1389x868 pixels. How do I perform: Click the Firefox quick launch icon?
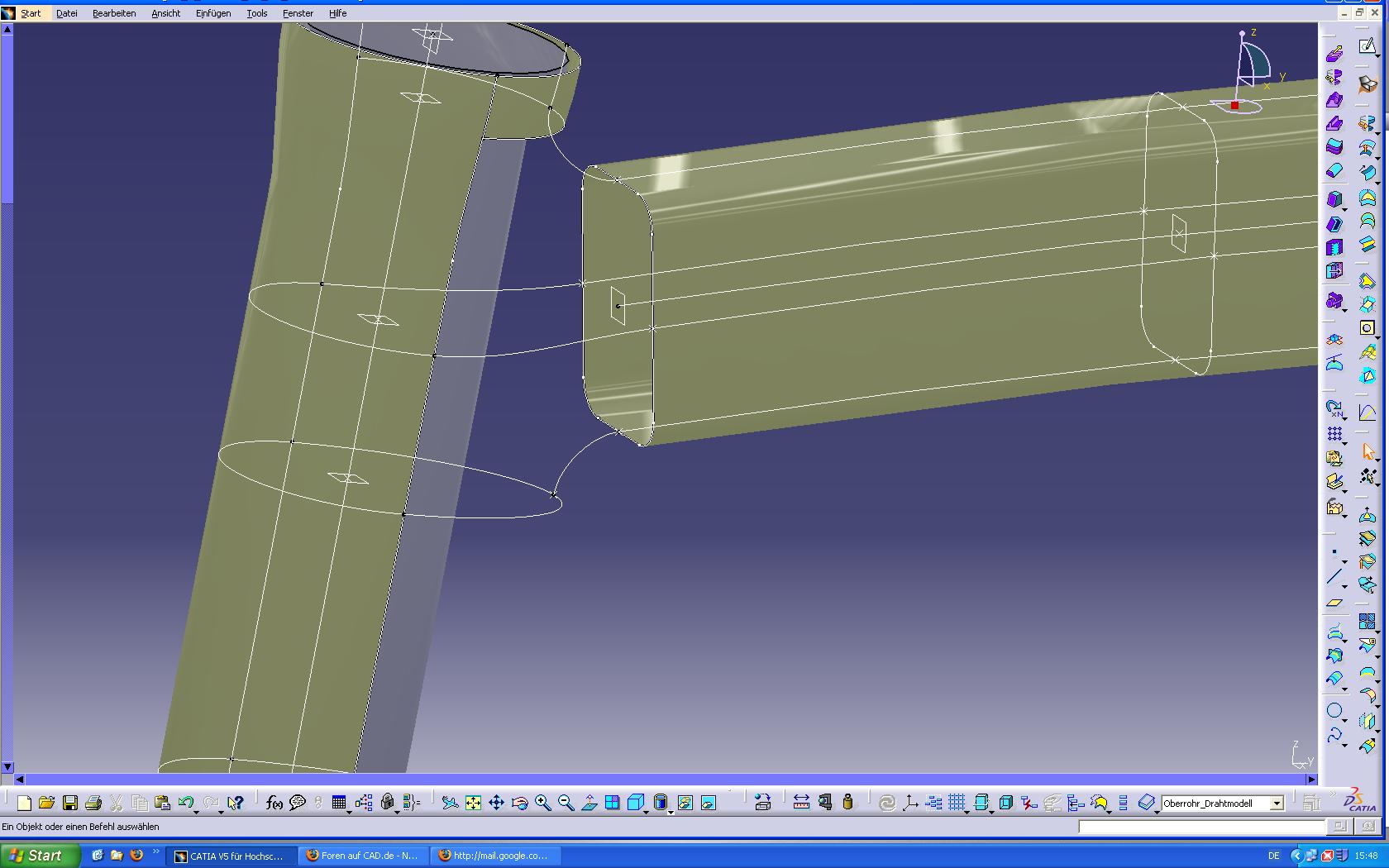(136, 856)
